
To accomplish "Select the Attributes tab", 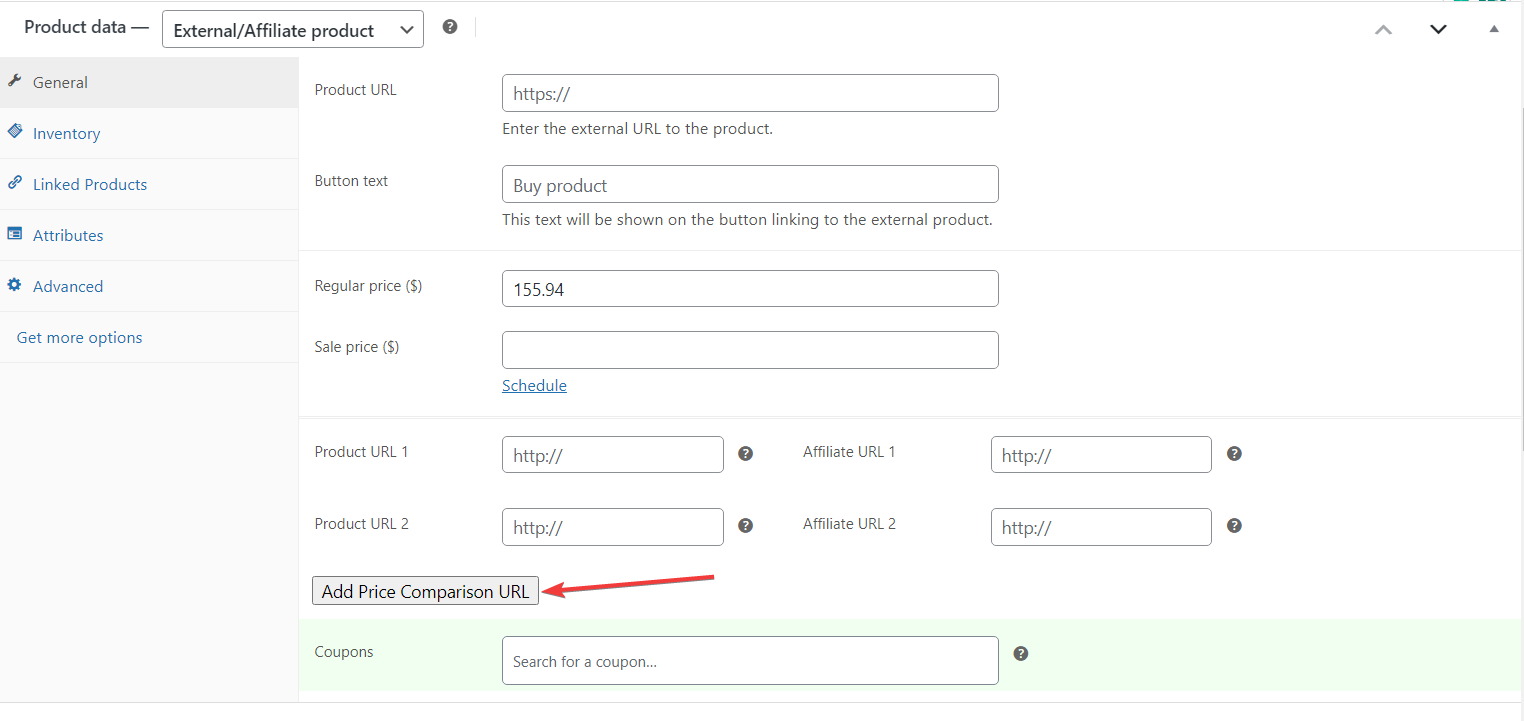I will pos(149,235).
